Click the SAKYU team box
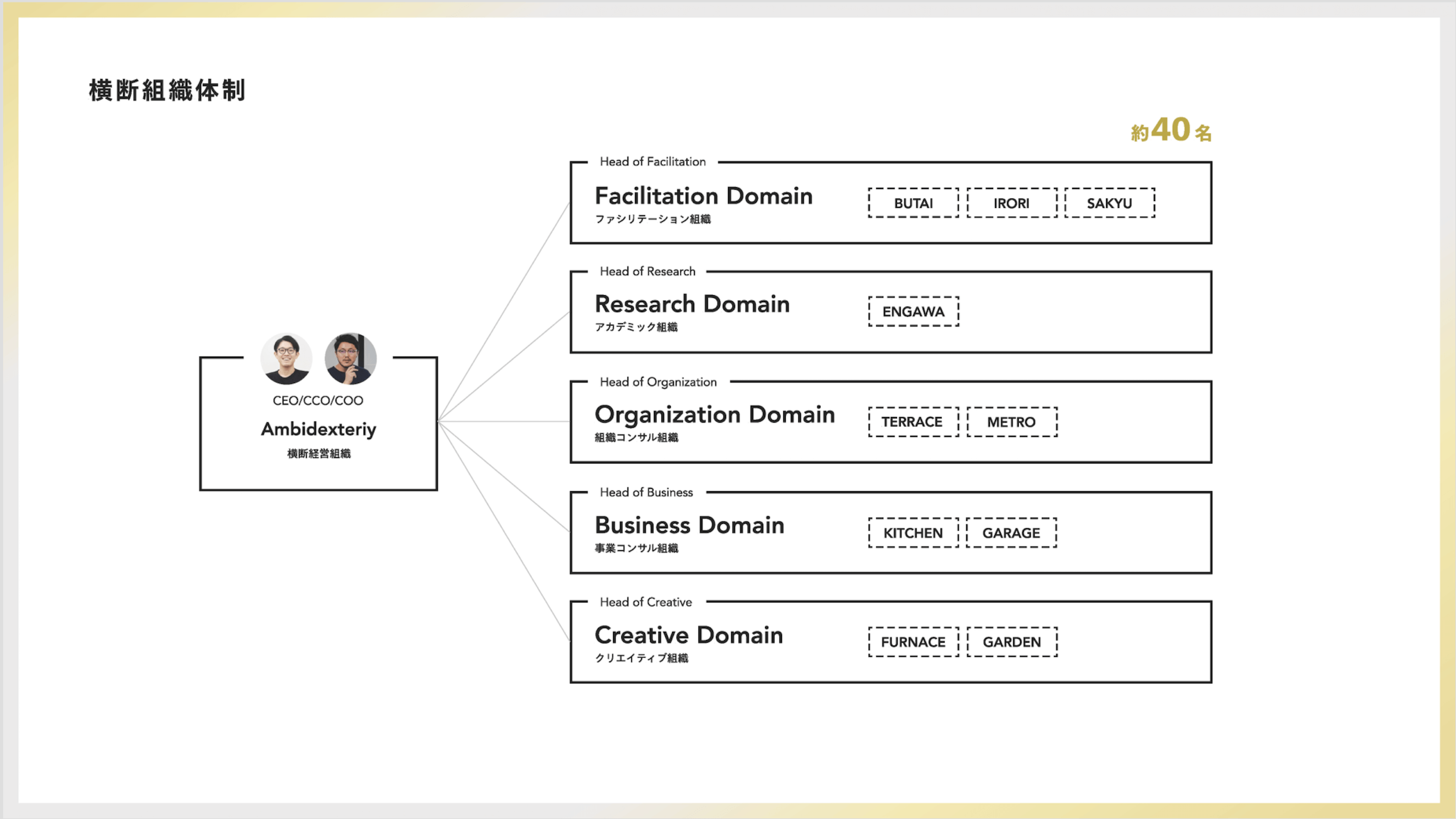Image resolution: width=1456 pixels, height=819 pixels. coord(1109,203)
